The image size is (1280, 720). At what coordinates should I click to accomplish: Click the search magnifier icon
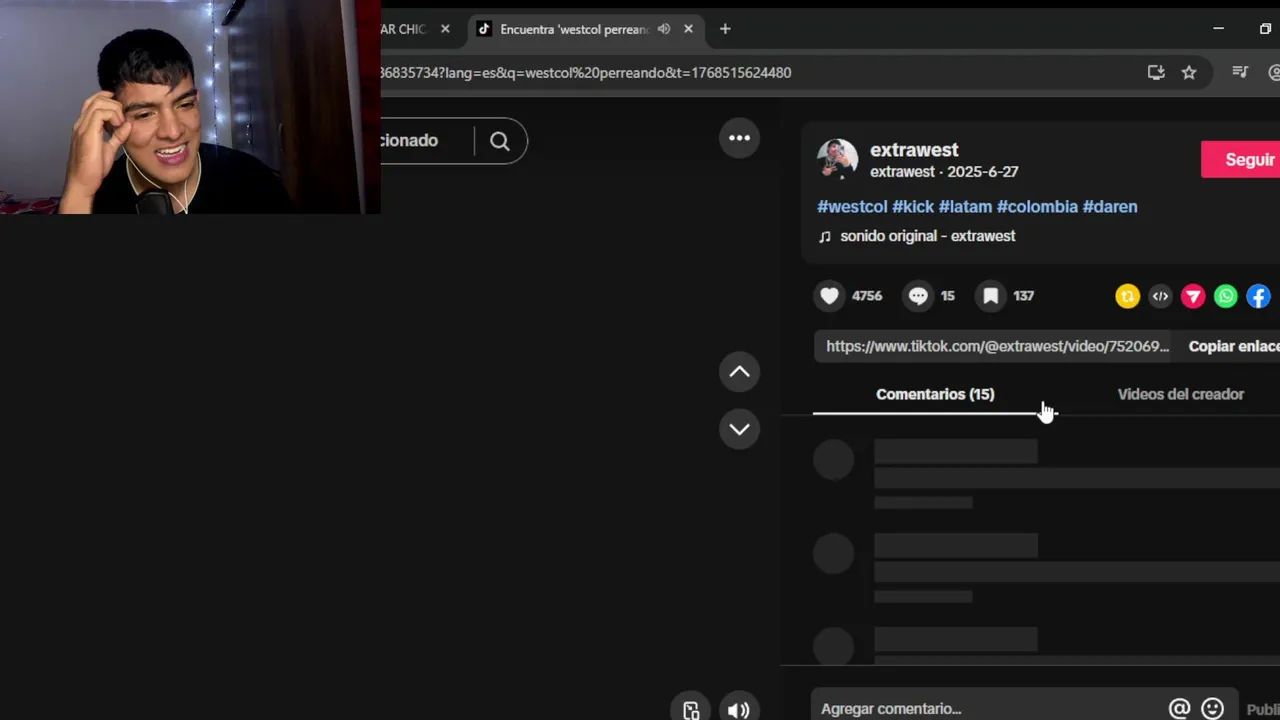[500, 141]
